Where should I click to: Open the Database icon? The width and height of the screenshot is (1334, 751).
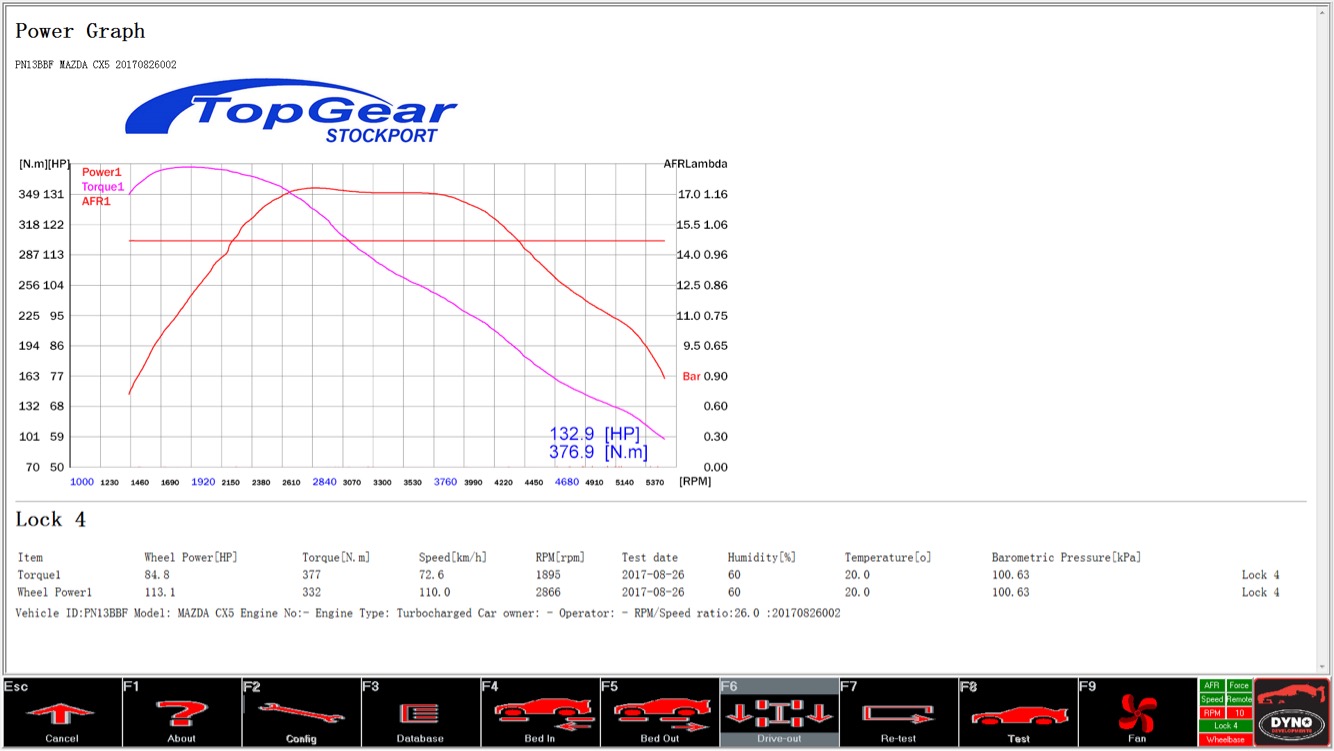(420, 713)
